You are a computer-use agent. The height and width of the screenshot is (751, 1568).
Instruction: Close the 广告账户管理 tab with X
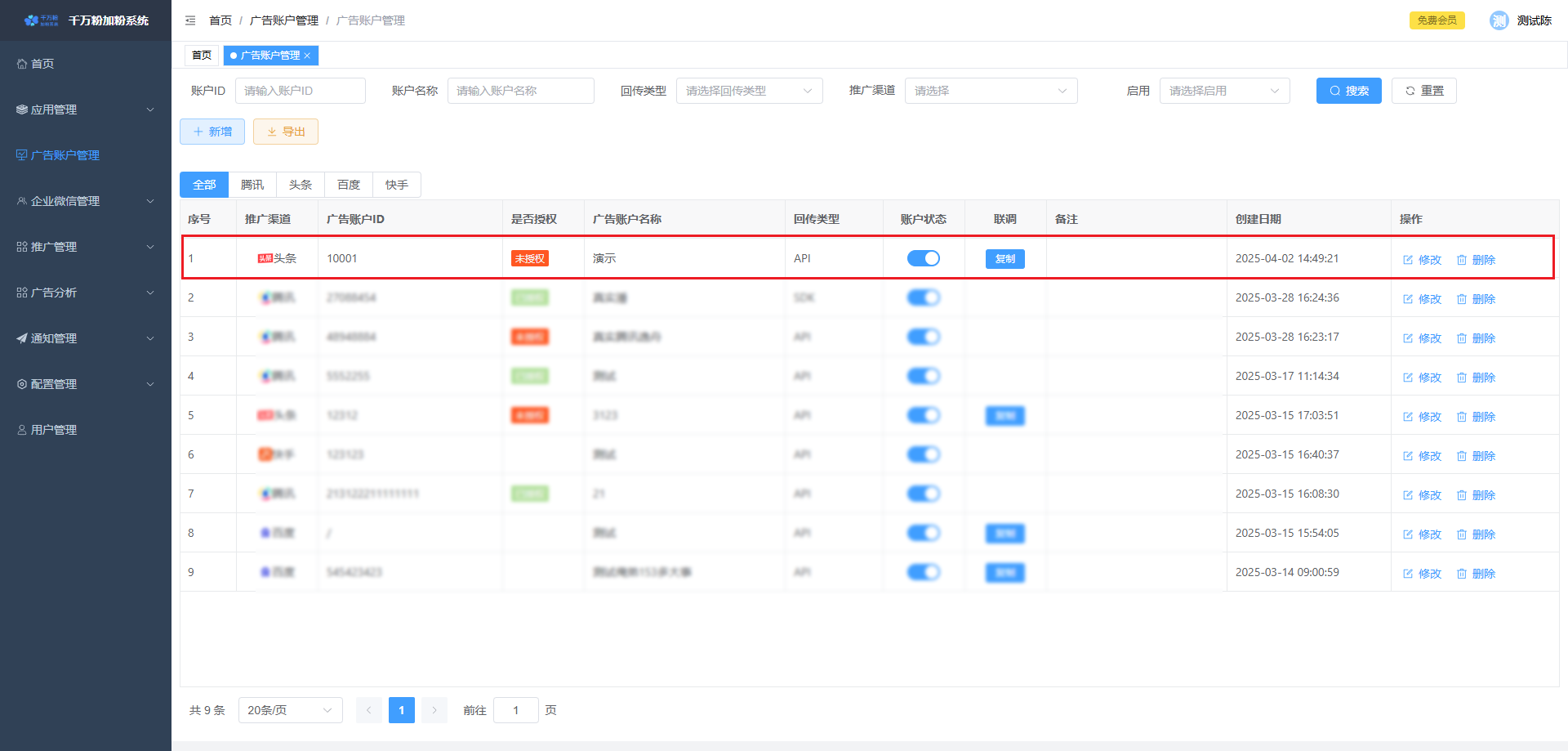click(307, 56)
